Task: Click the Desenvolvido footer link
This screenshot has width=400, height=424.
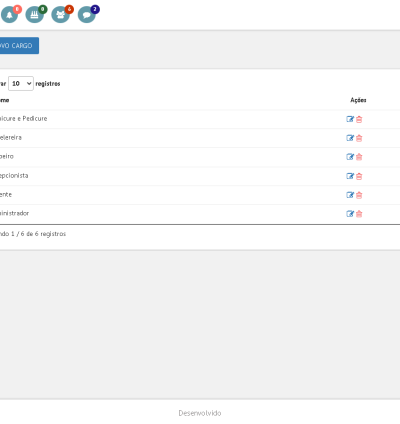Action: tap(200, 413)
